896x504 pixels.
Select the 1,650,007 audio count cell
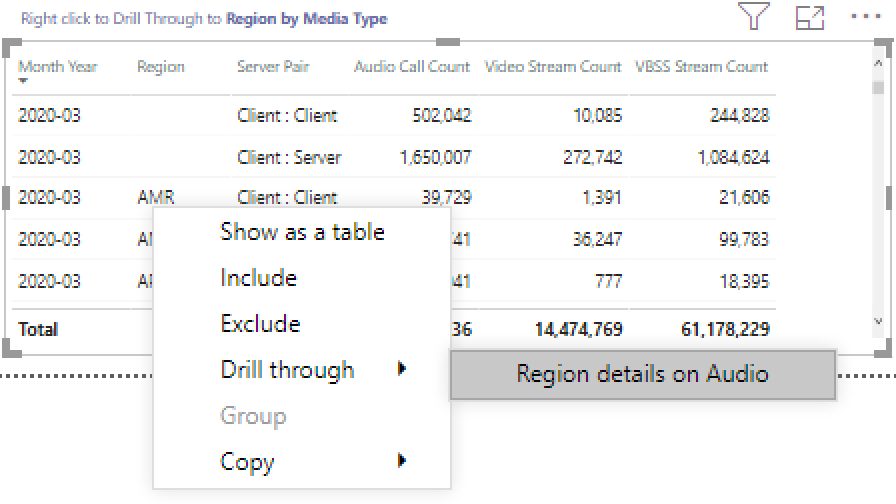436,157
